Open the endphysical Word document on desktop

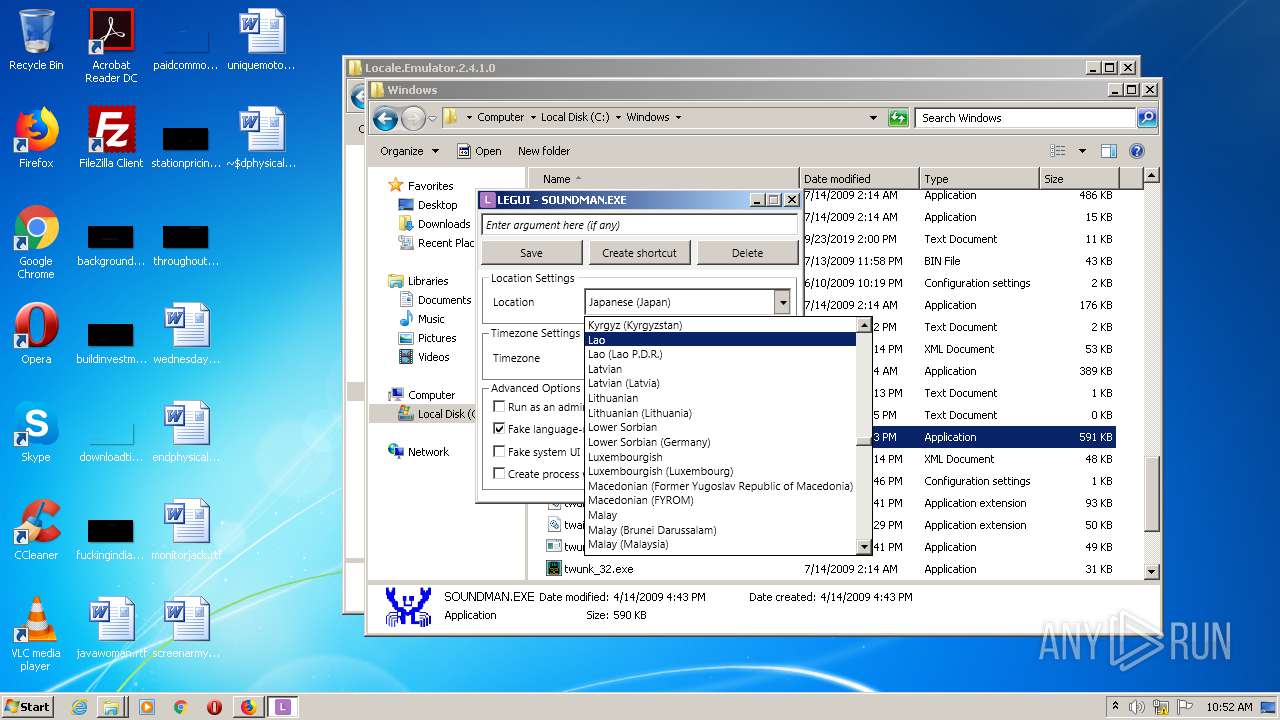point(186,432)
